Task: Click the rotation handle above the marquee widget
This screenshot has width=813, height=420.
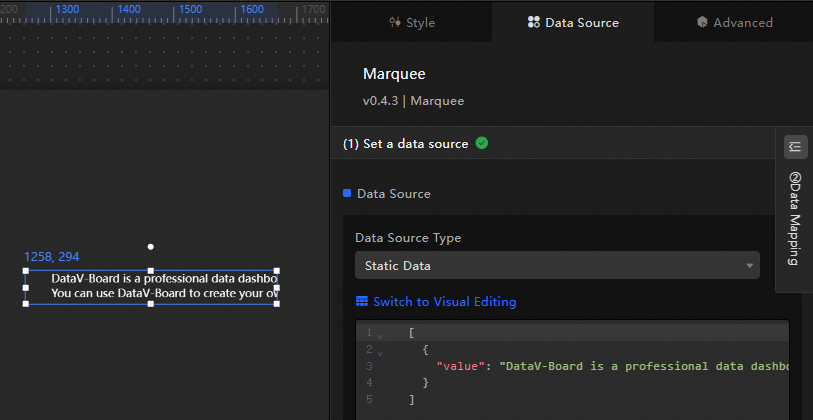Action: click(x=151, y=246)
